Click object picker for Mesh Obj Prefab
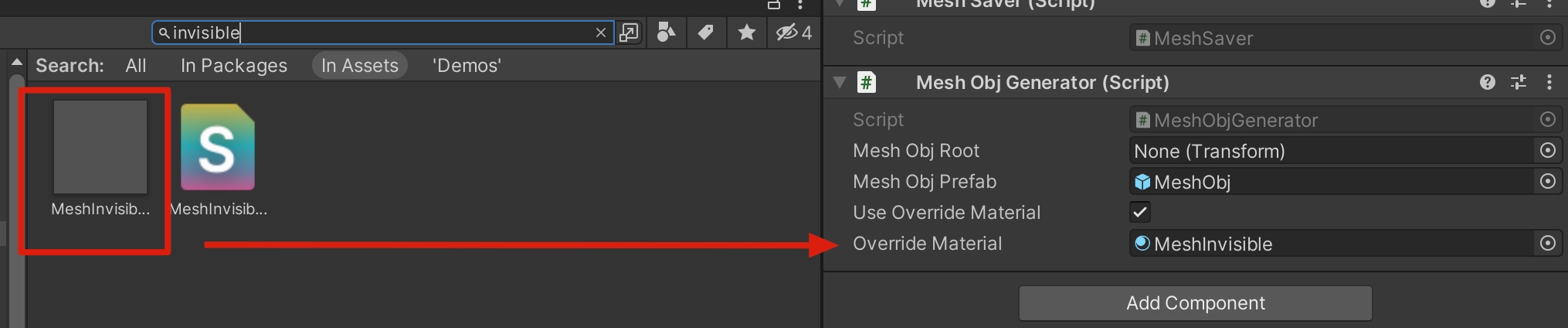Viewport: 1568px width, 328px height. (x=1548, y=182)
